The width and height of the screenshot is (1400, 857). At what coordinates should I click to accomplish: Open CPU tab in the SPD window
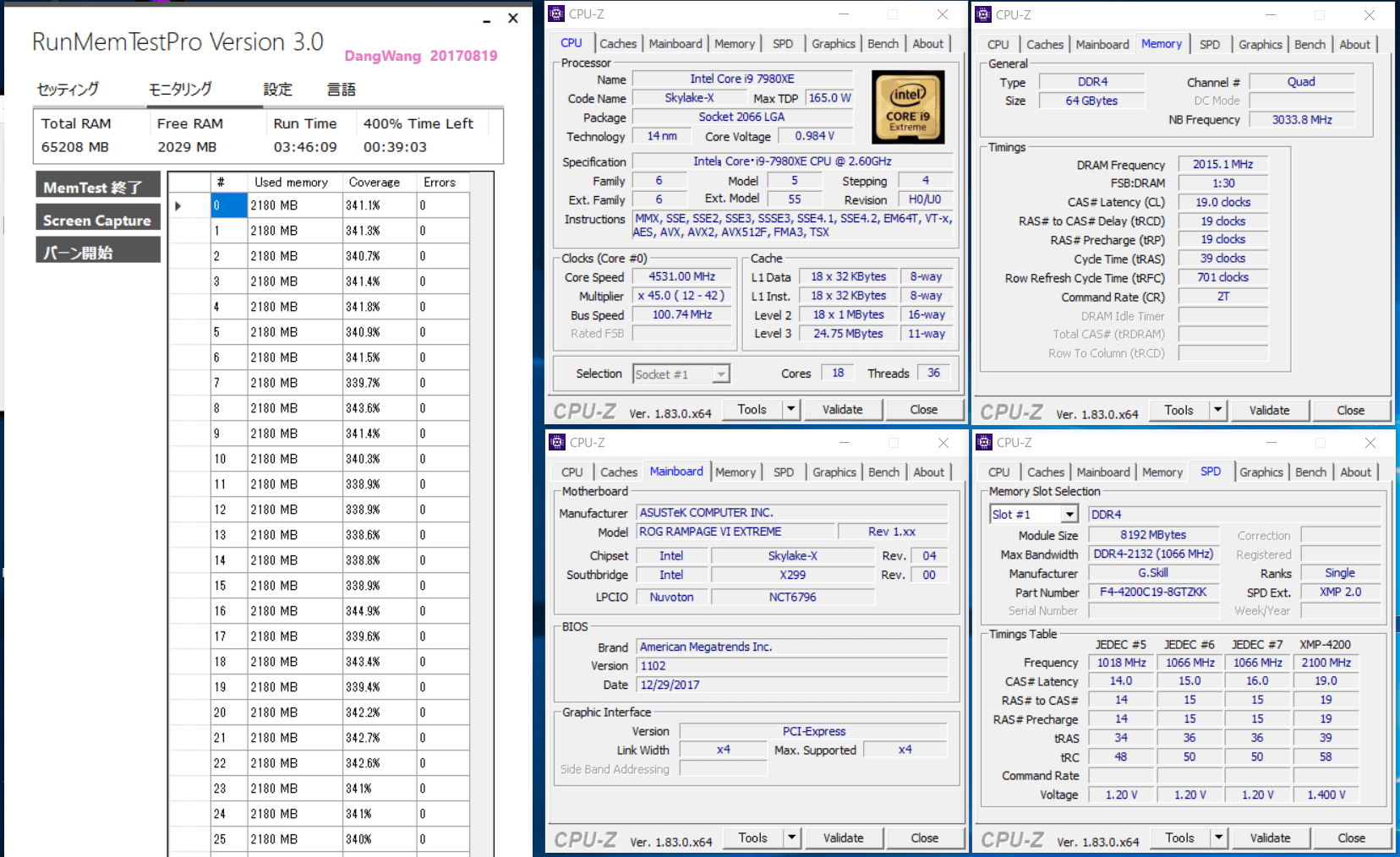point(999,472)
